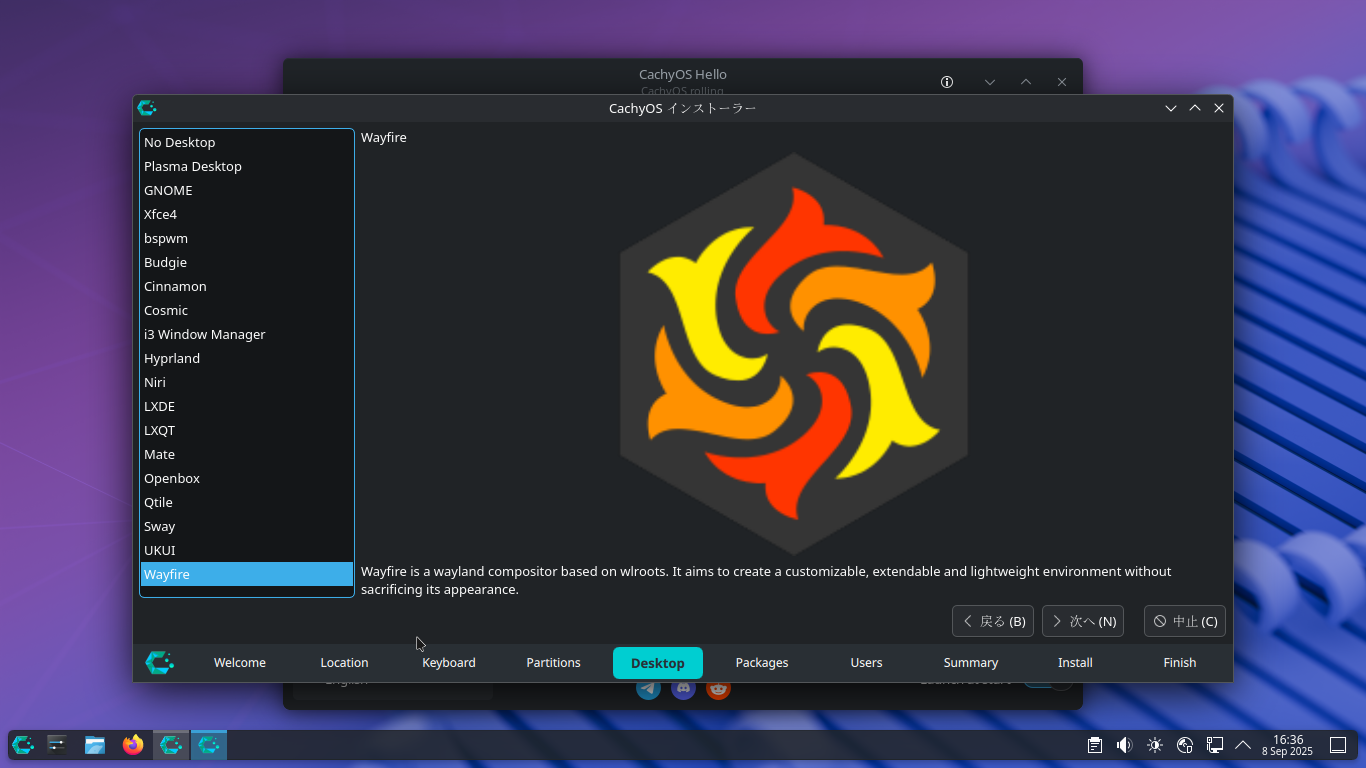
Task: Expand hidden system tray icons
Action: click(x=1243, y=745)
